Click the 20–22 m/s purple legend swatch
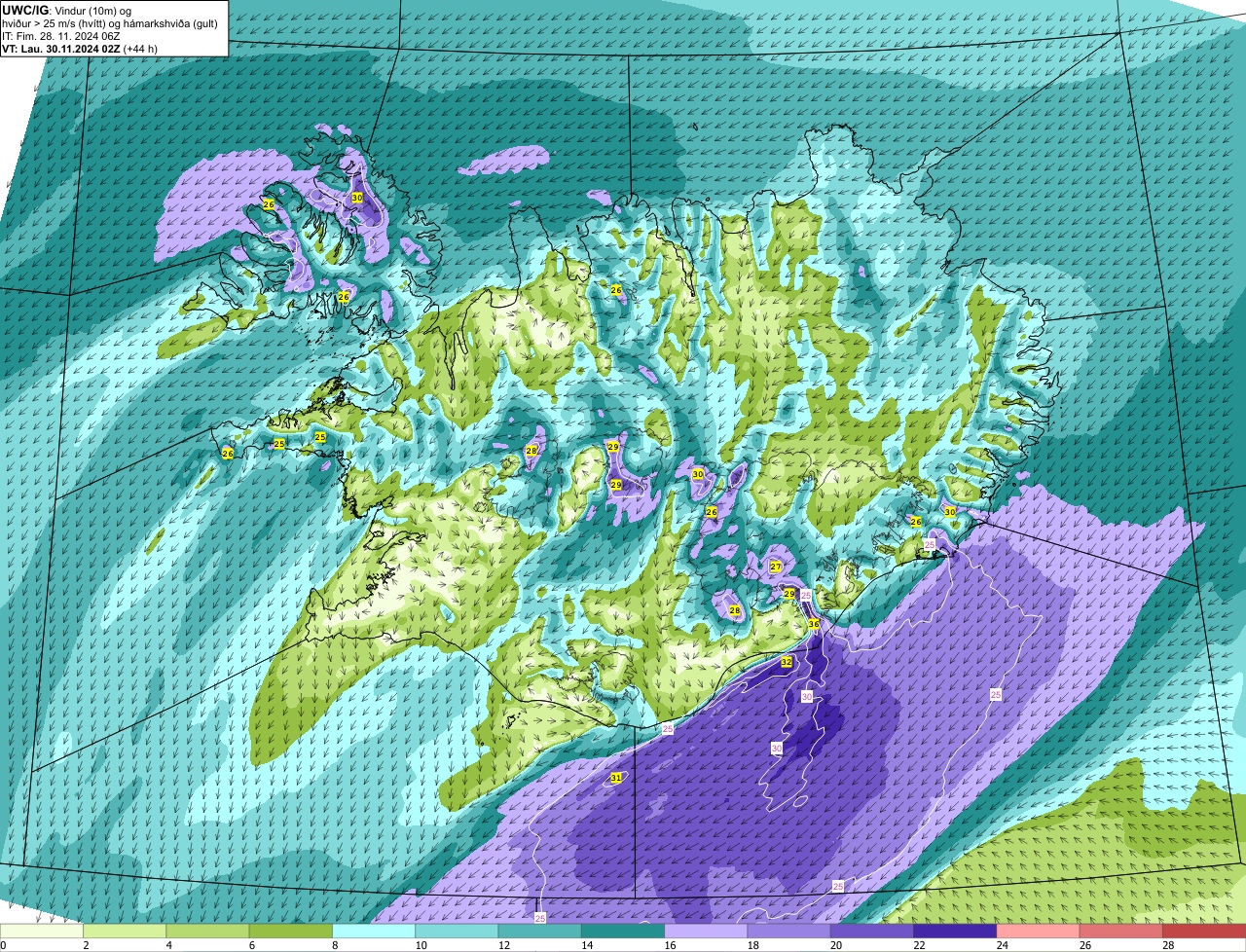 [872, 932]
